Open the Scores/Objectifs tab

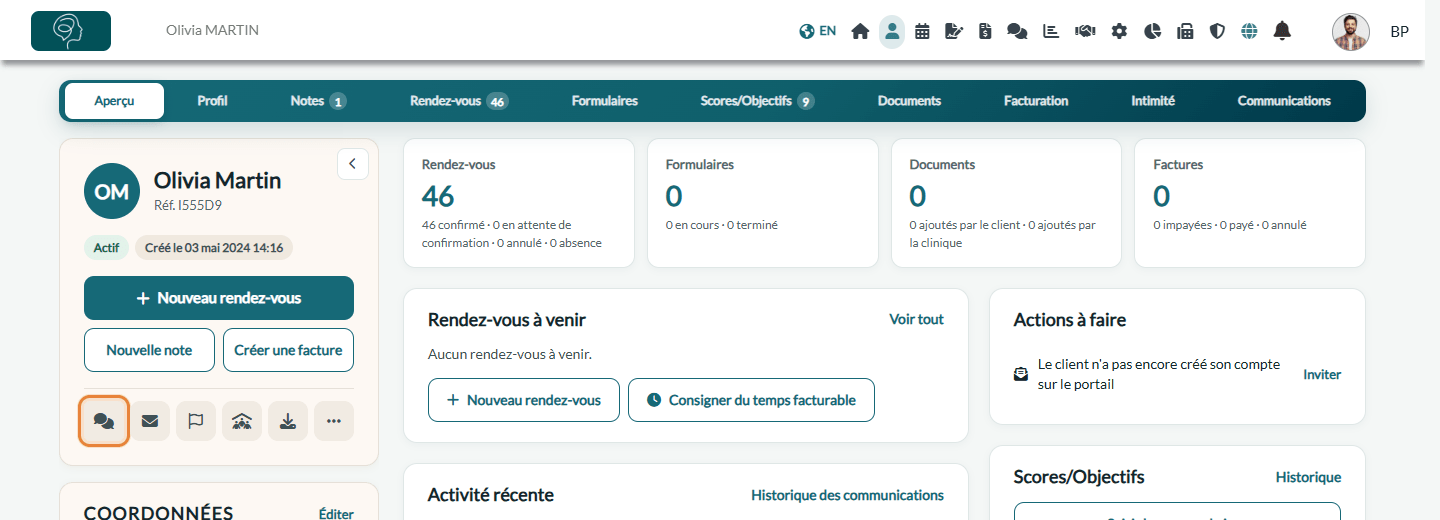(757, 101)
